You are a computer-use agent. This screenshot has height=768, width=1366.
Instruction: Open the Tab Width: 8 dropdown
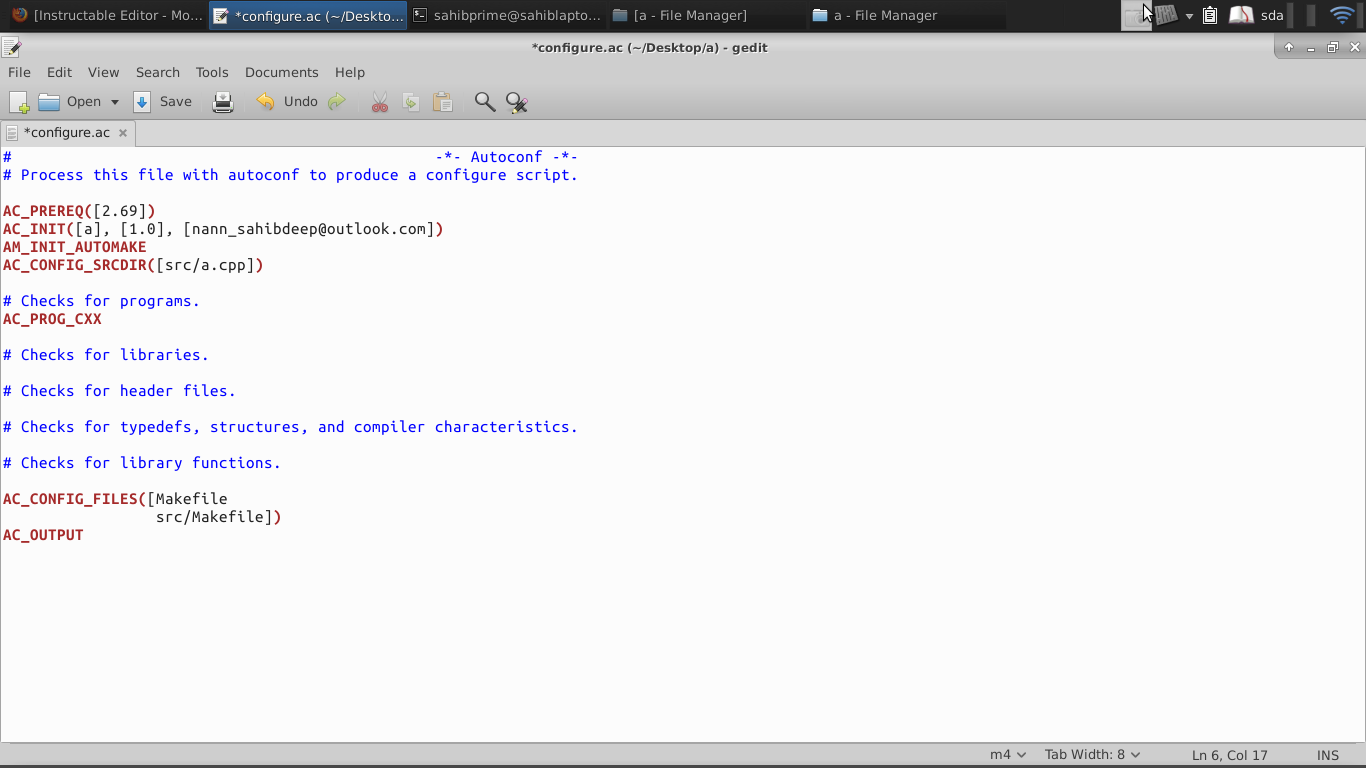(x=1093, y=755)
